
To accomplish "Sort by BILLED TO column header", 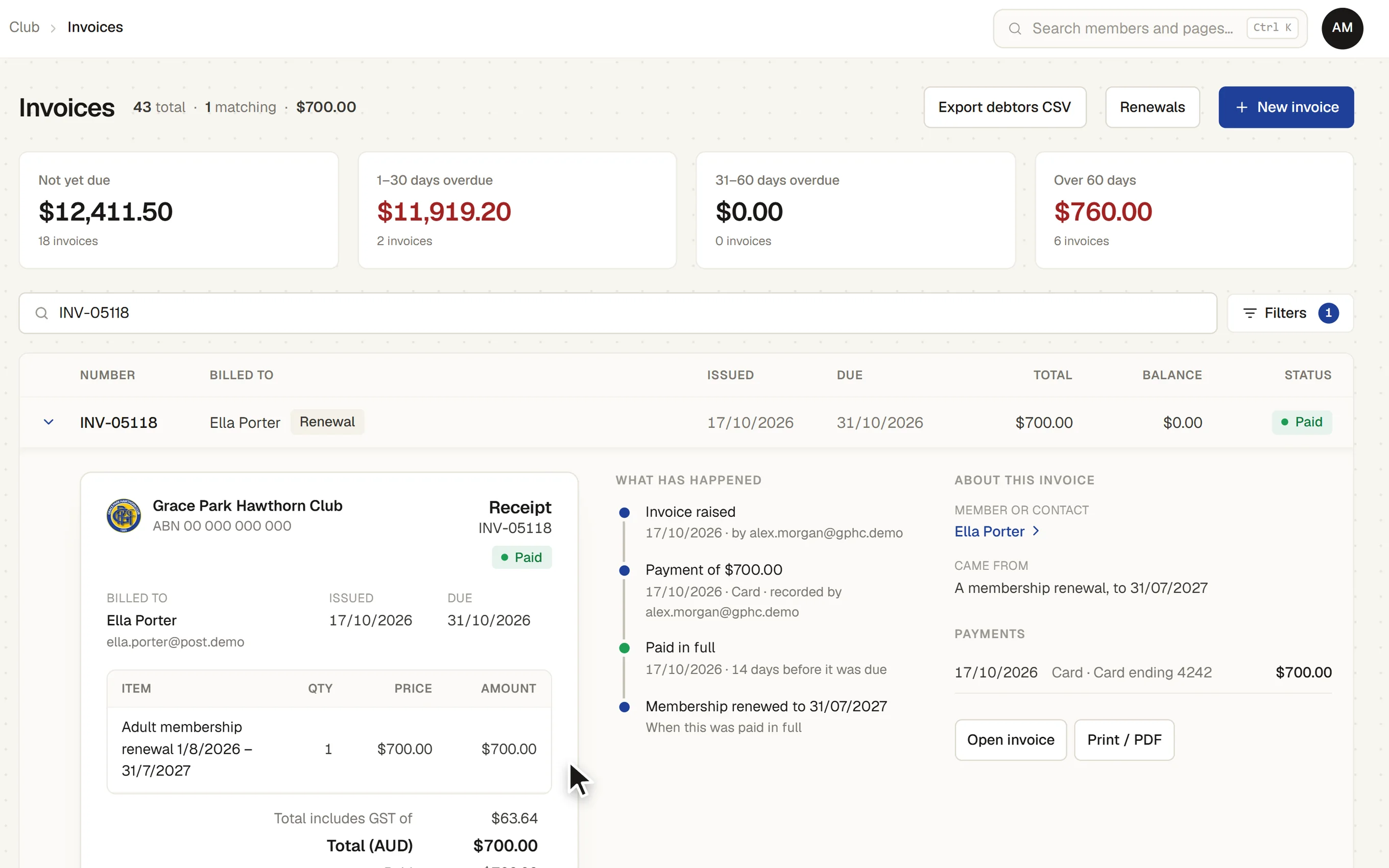I will tap(241, 375).
